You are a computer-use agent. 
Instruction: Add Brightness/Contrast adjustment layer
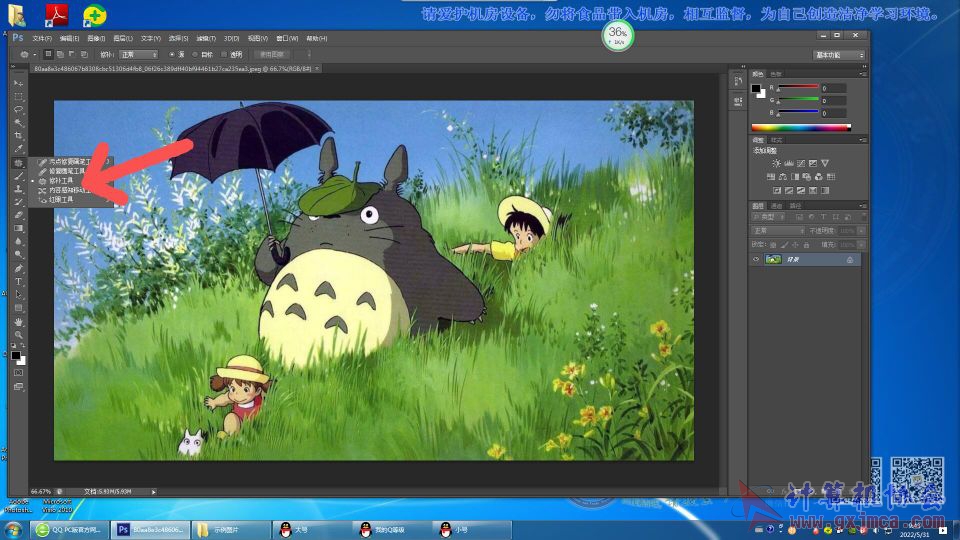pyautogui.click(x=776, y=163)
